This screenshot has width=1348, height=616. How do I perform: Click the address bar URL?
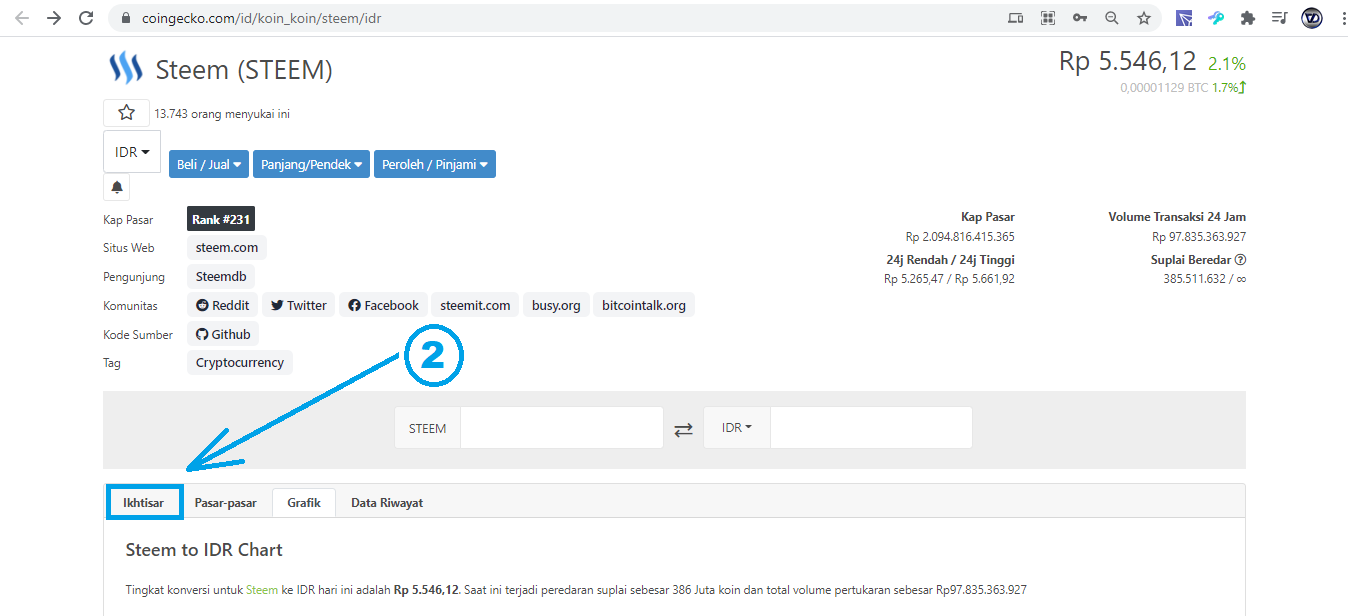click(261, 18)
